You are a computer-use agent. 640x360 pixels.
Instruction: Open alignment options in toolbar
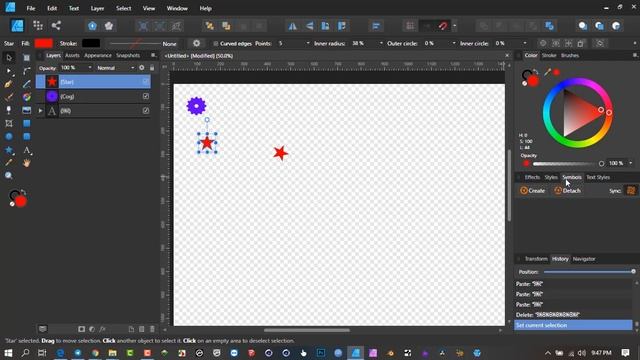point(376,26)
